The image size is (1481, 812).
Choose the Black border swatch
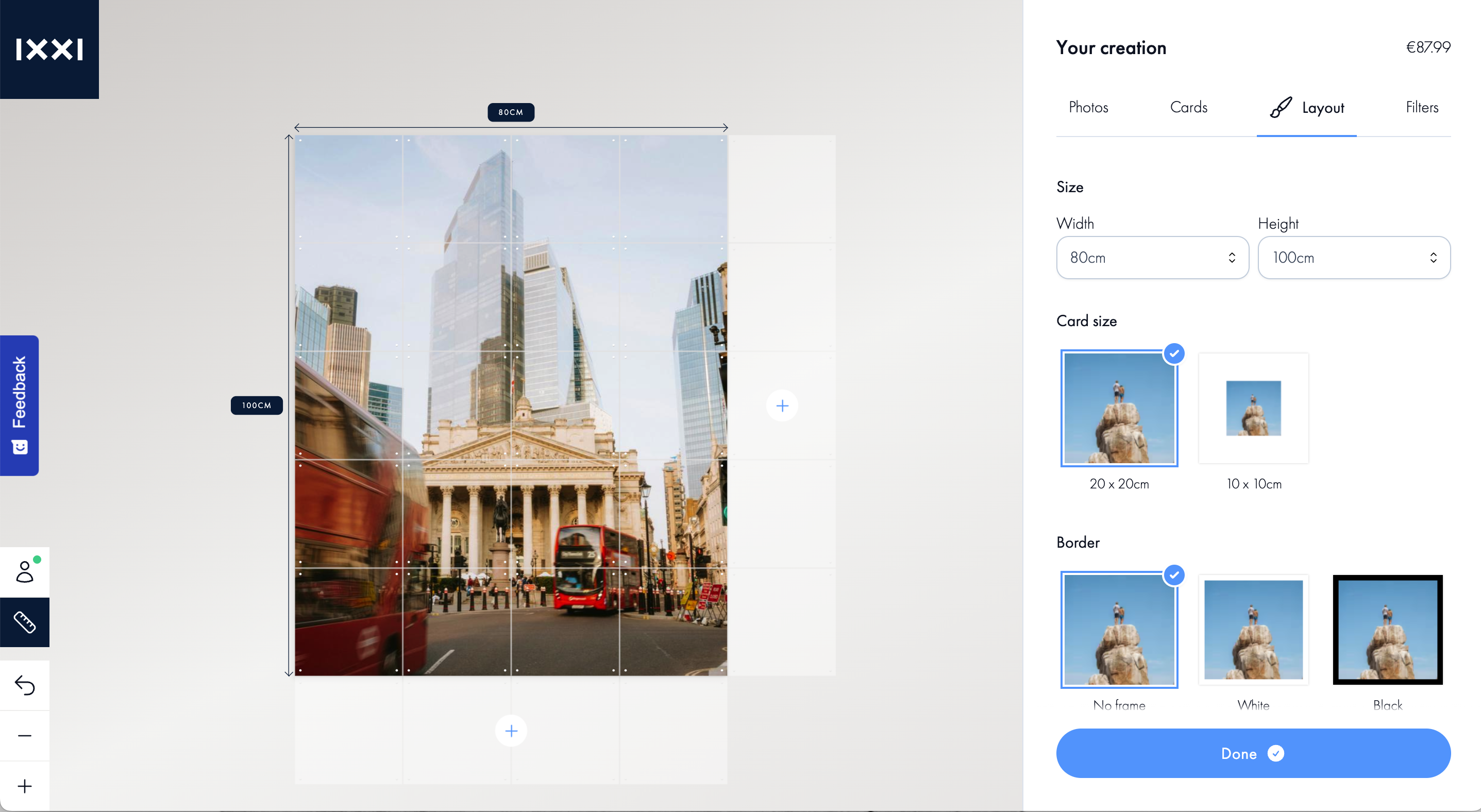pos(1387,630)
